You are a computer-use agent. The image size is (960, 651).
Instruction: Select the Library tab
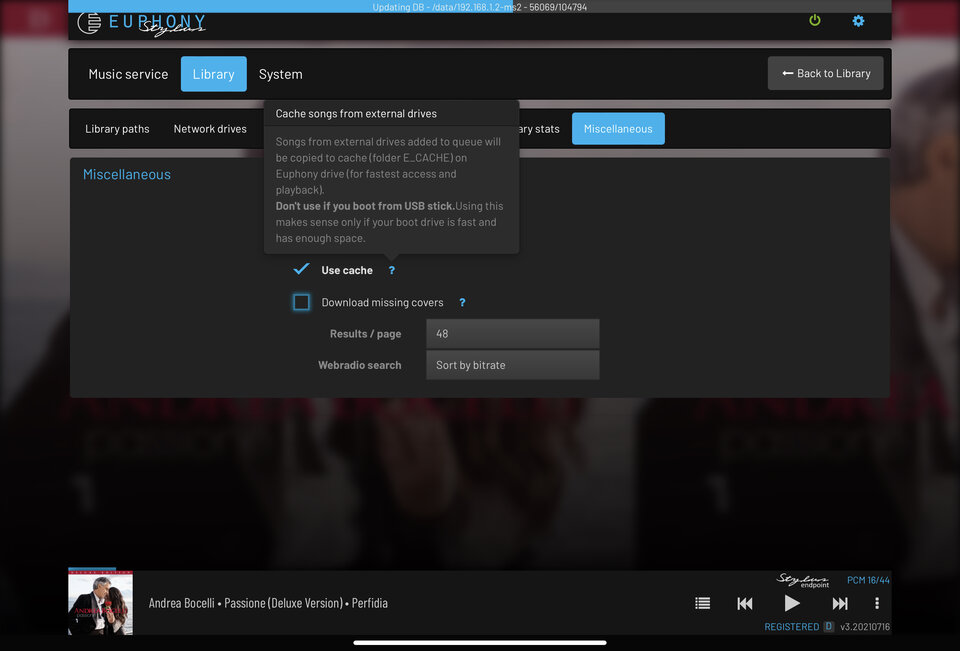[x=214, y=74]
